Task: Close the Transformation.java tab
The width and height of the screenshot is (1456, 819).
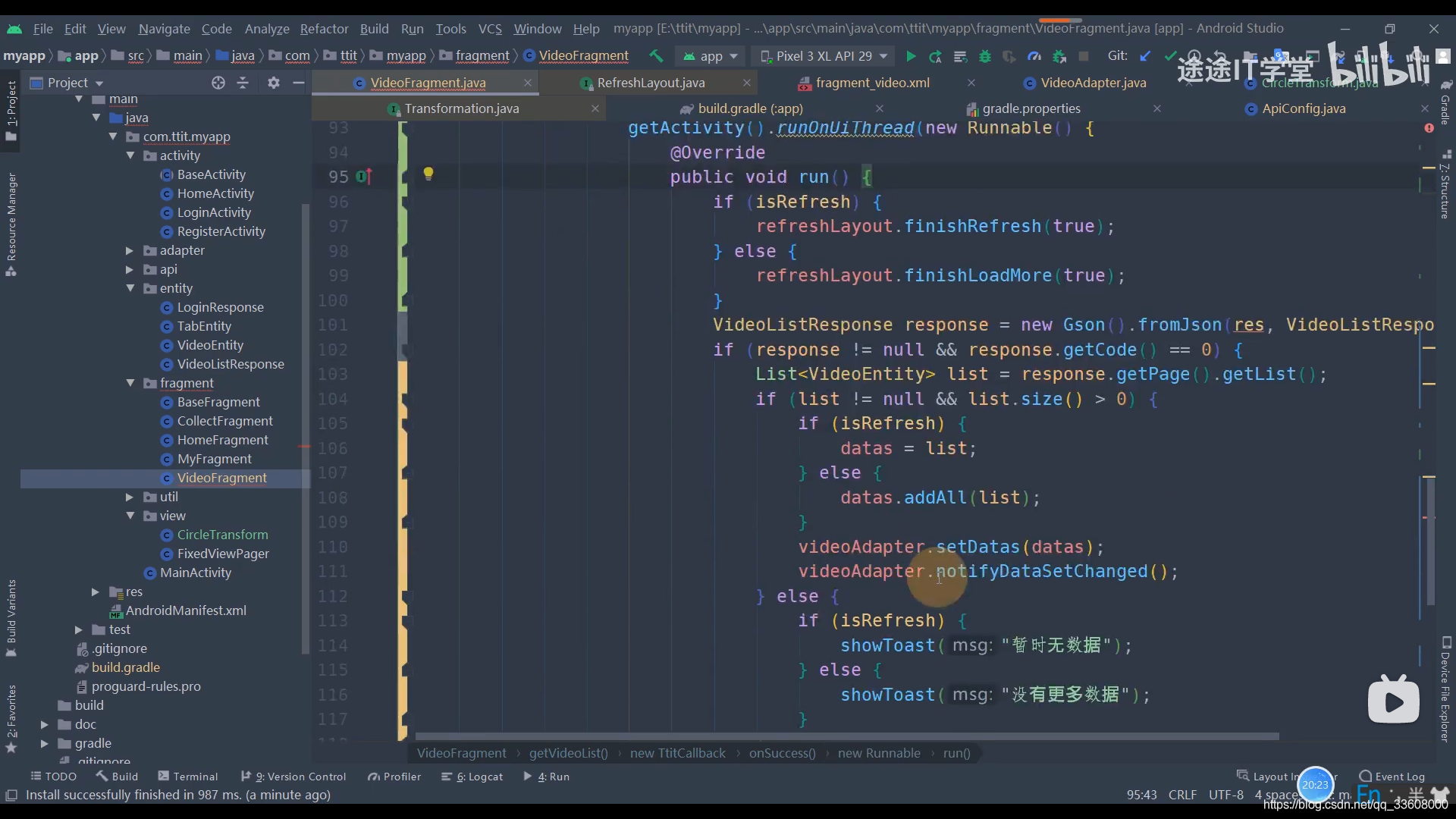Action: (595, 108)
